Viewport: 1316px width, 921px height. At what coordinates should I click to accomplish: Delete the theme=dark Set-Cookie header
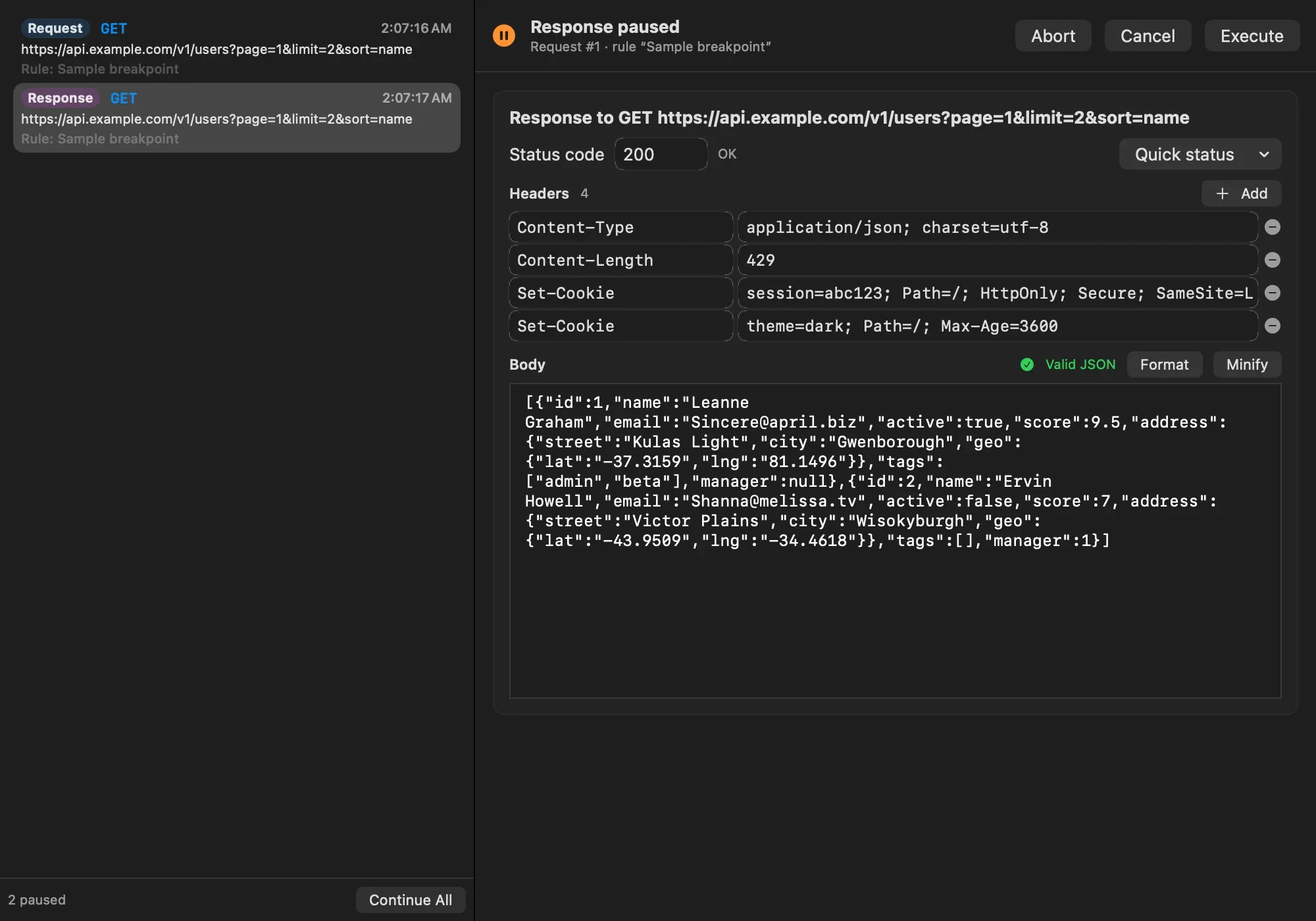coord(1273,326)
